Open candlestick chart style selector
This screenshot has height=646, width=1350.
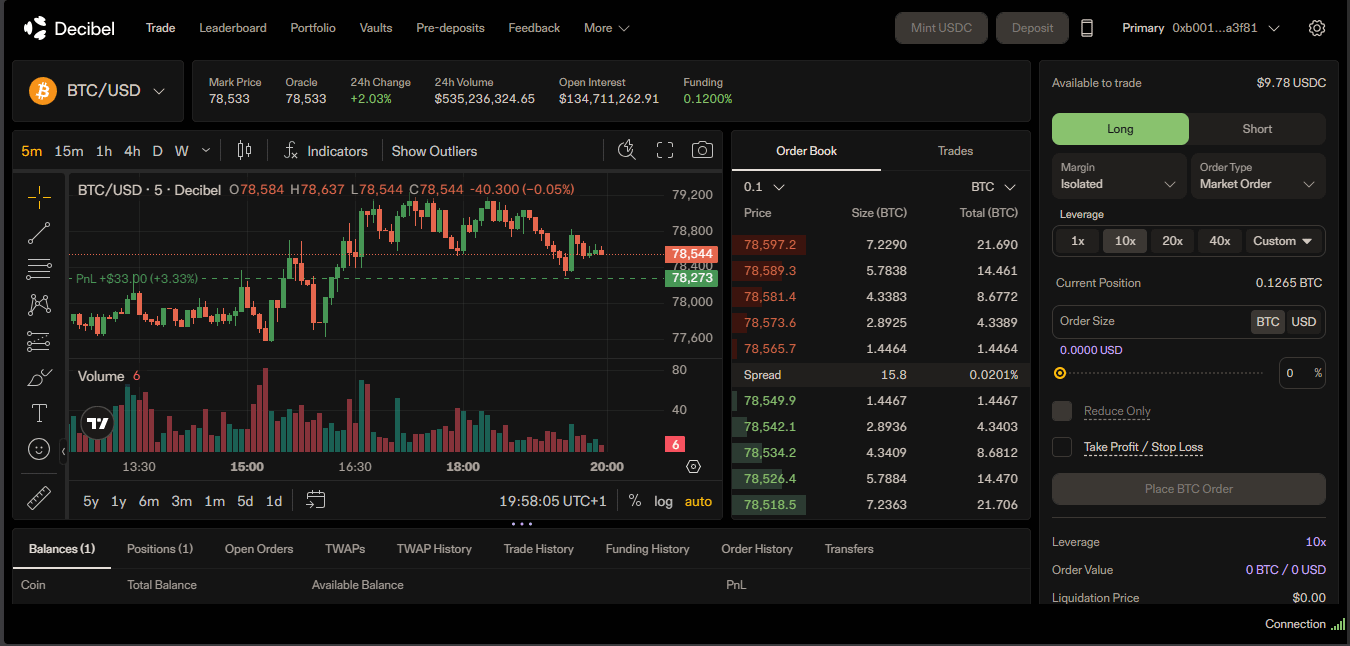coord(244,151)
